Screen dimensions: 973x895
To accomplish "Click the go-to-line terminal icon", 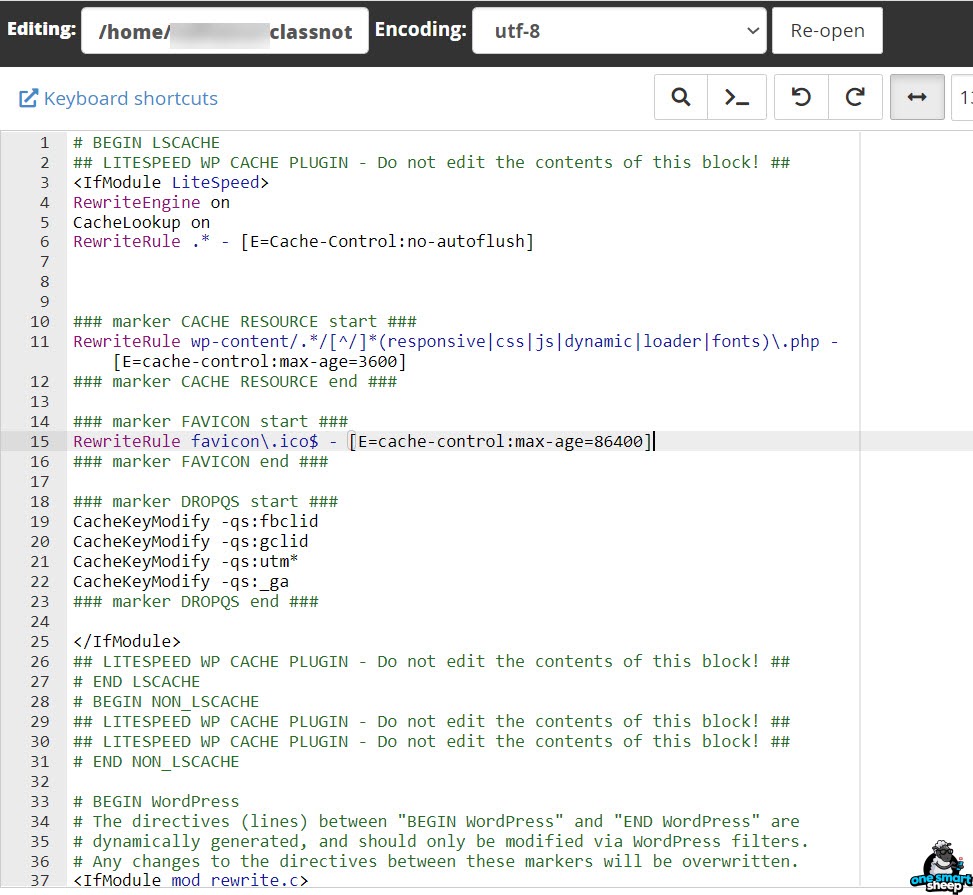I will 737,97.
